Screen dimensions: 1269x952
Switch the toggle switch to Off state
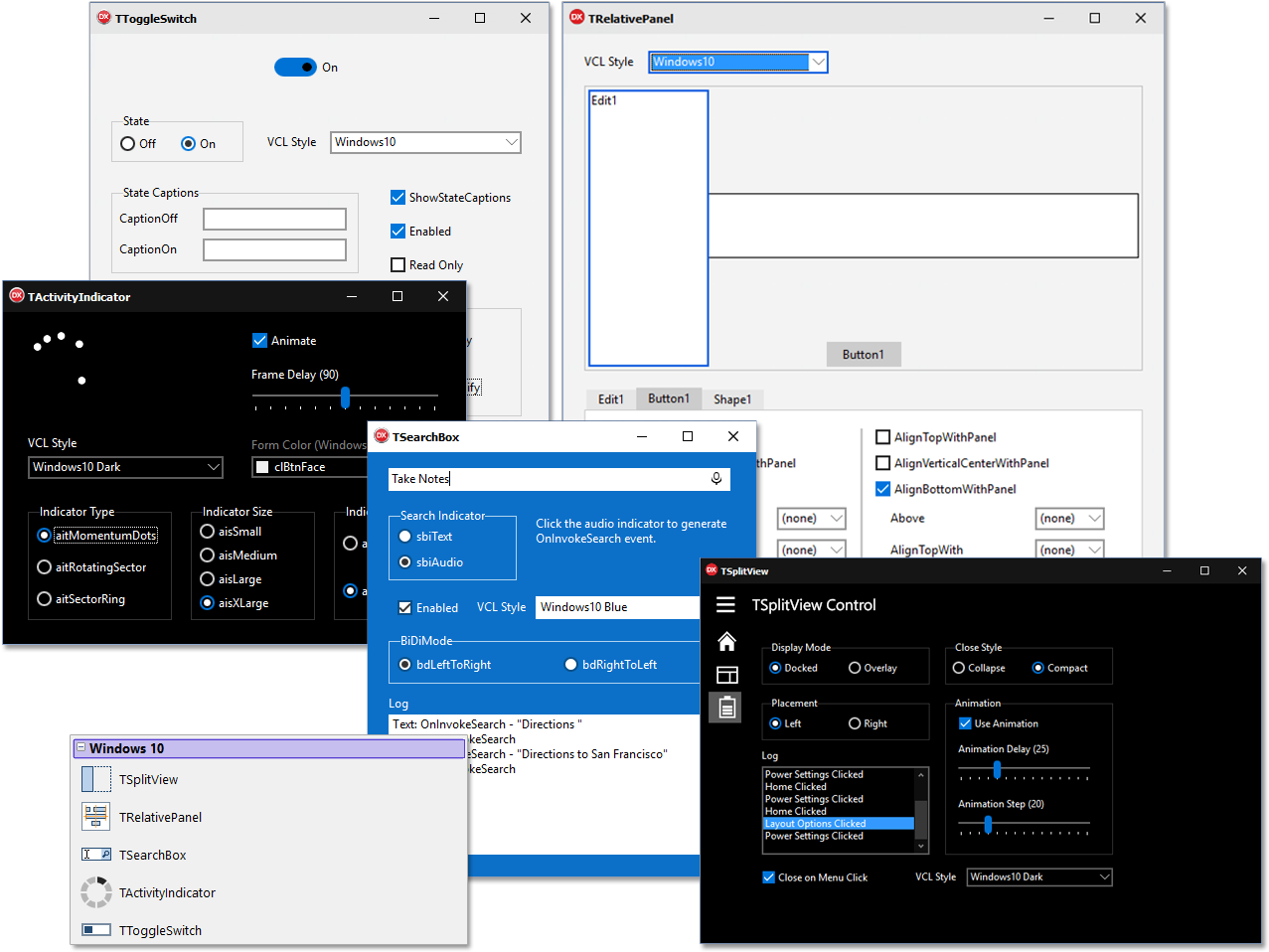pos(130,143)
